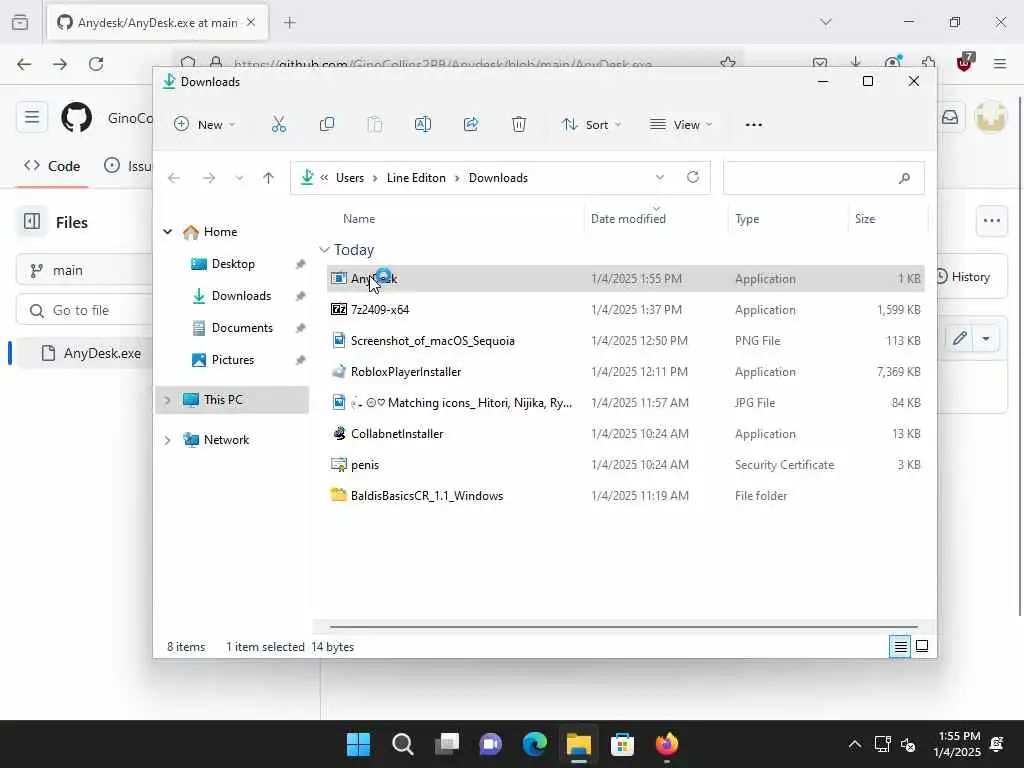
Task: Click the search magnifier in Explorer search box
Action: tap(904, 178)
